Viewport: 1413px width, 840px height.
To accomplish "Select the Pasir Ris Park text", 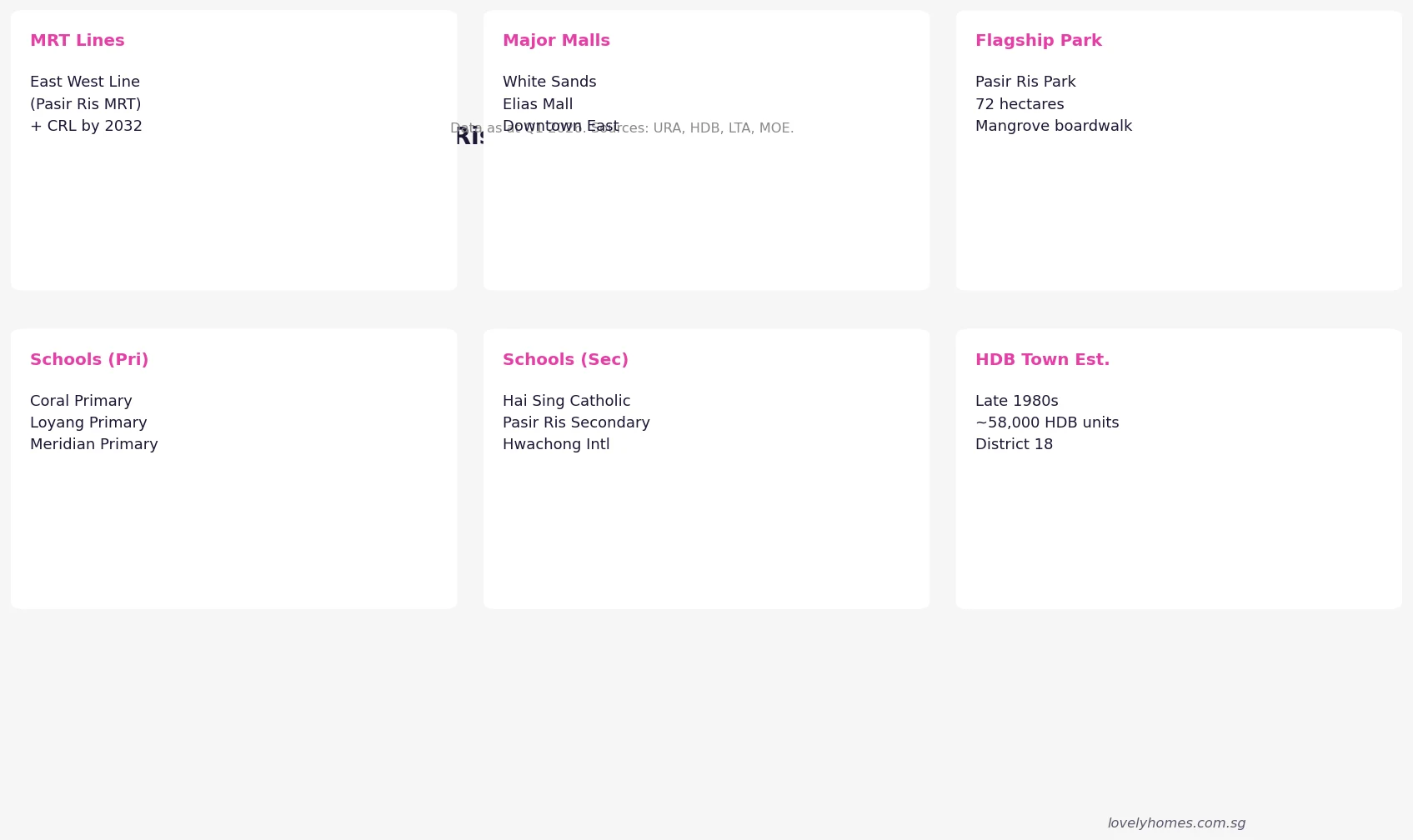I will 1025,82.
